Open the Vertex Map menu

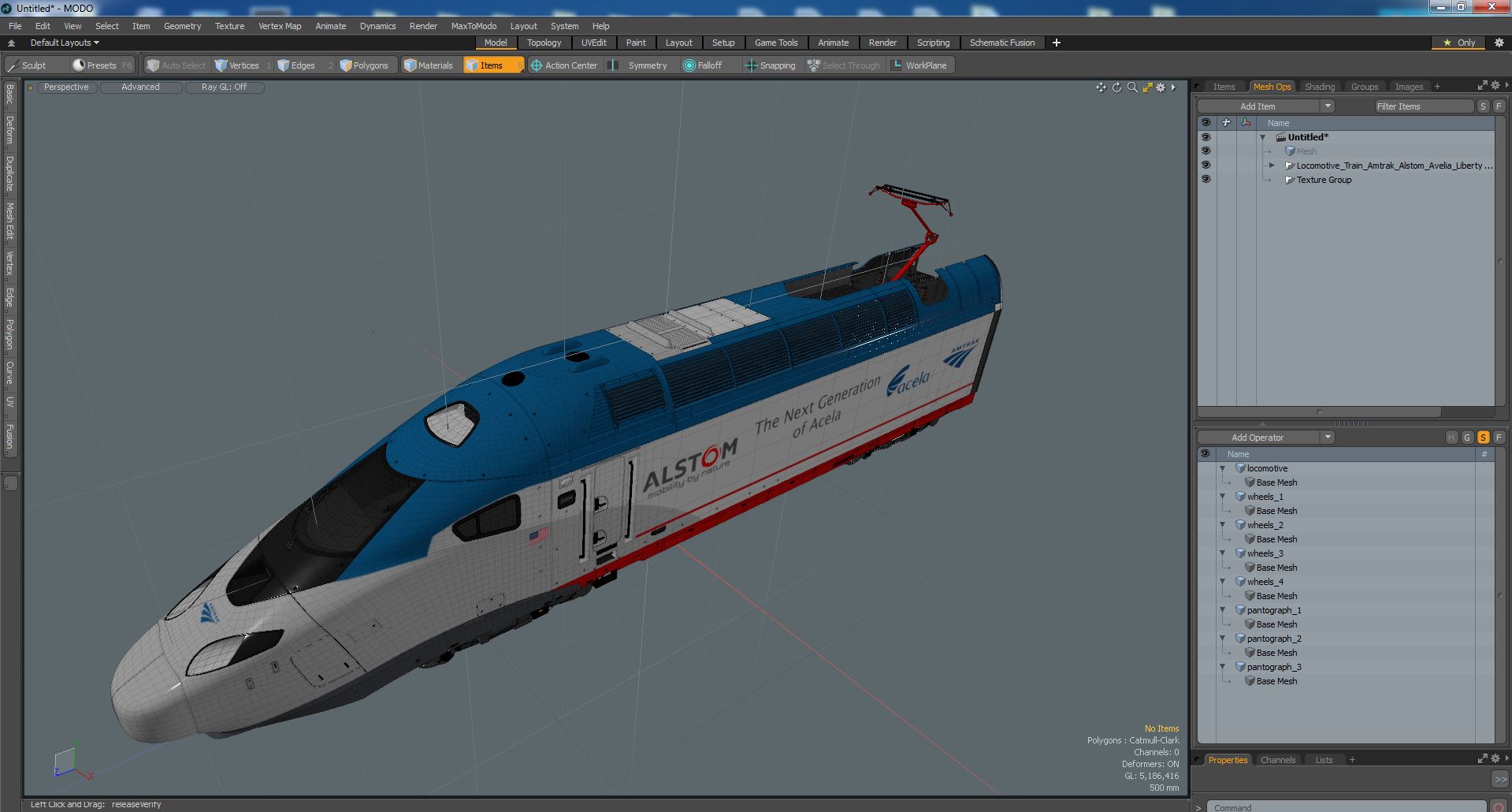[x=280, y=26]
